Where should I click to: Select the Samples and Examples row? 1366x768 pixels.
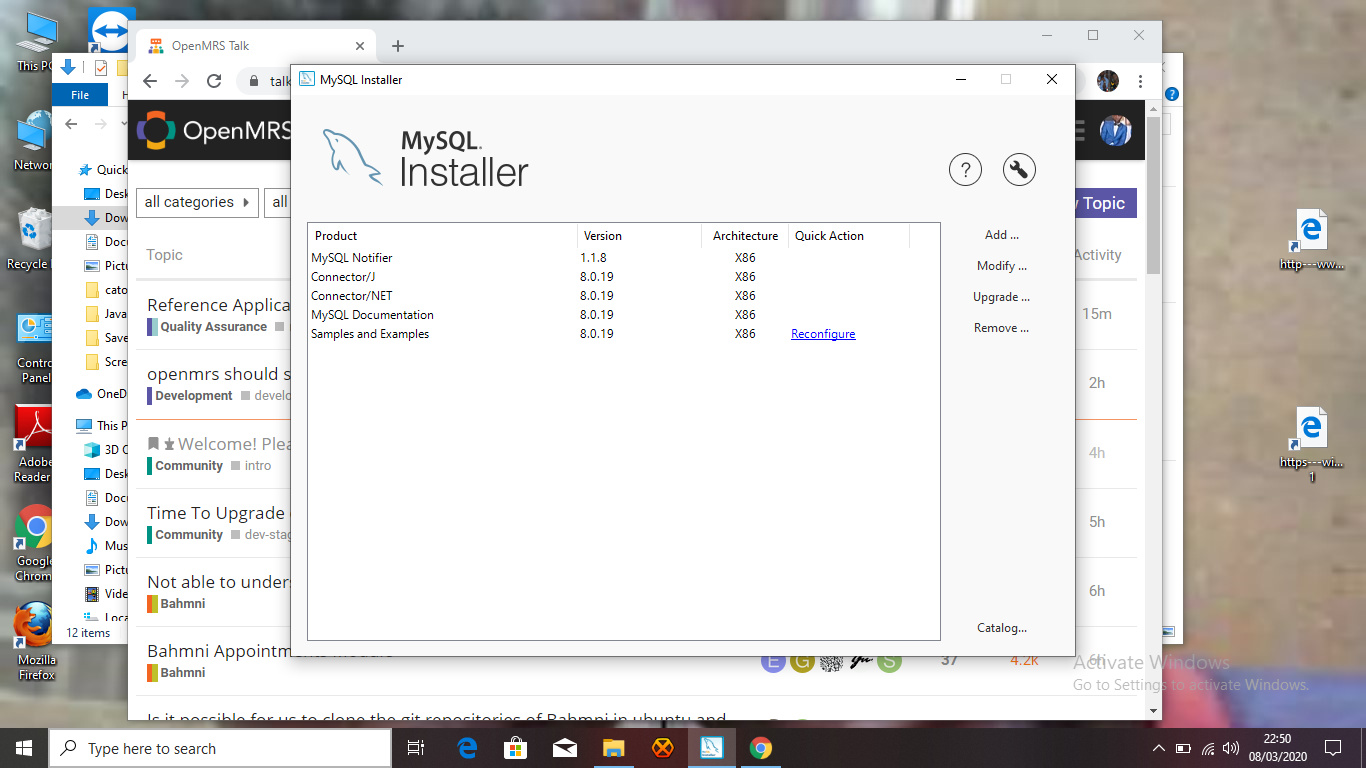623,334
